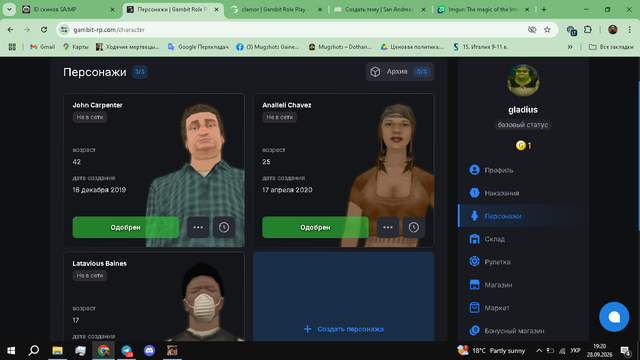Open the Ходячие мертвецы bookmark
This screenshot has height=360, width=640.
click(127, 47)
